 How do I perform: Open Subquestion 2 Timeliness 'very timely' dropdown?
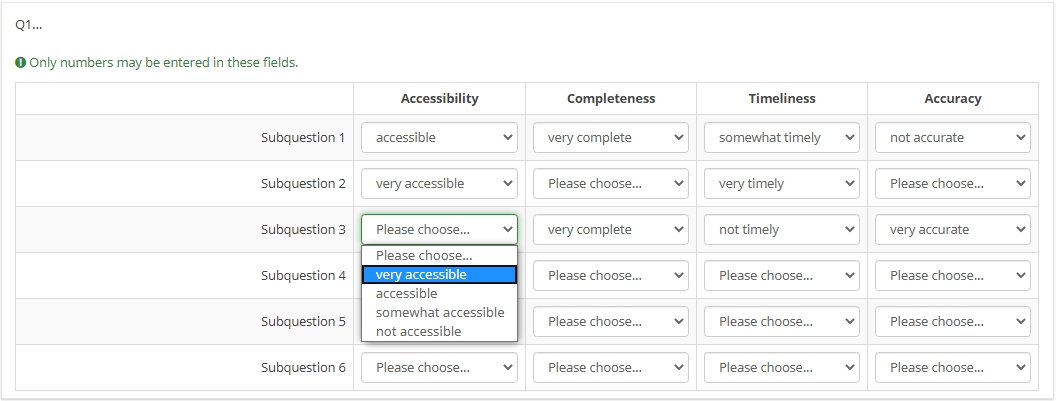pos(781,184)
